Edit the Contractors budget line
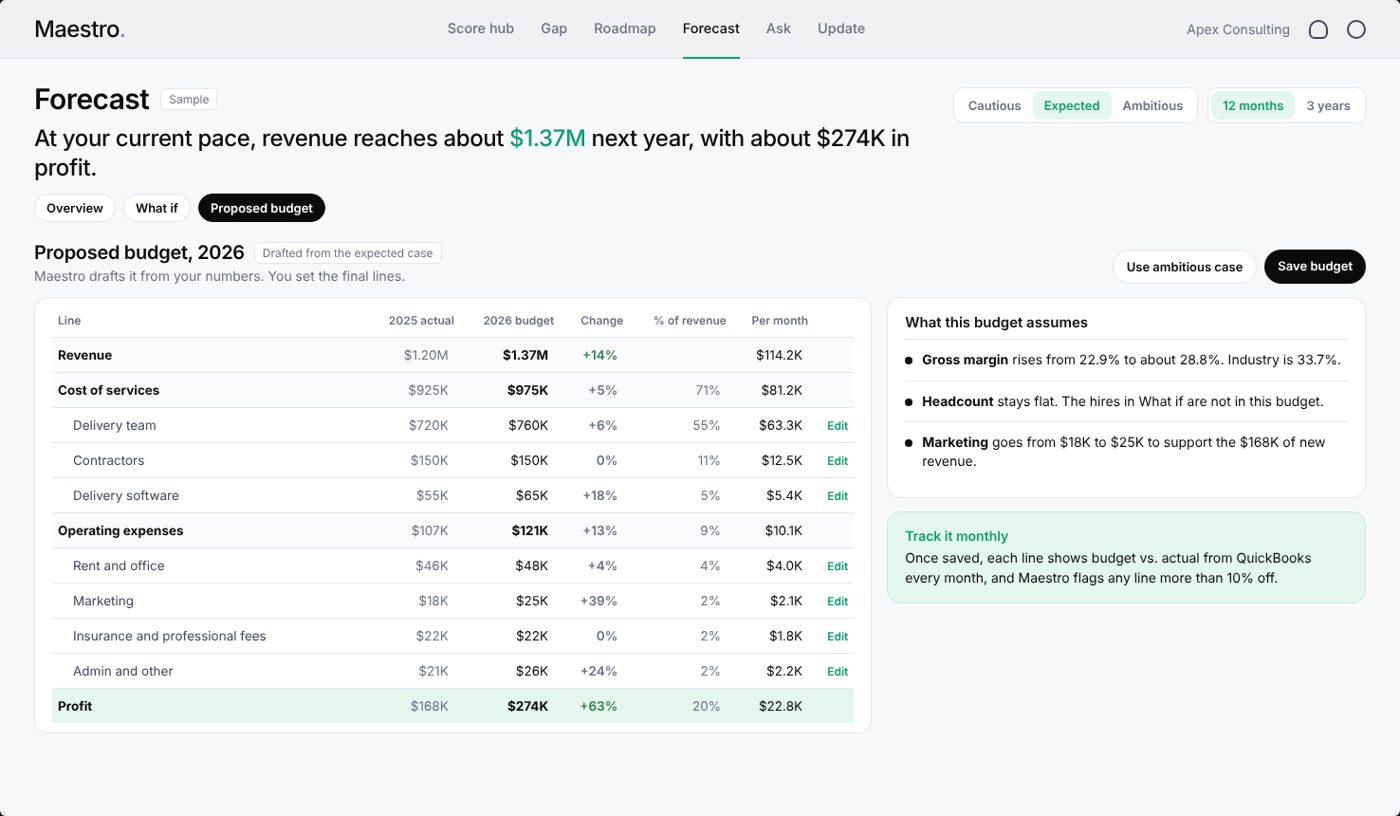Screen dimensions: 1400x816 837,461
